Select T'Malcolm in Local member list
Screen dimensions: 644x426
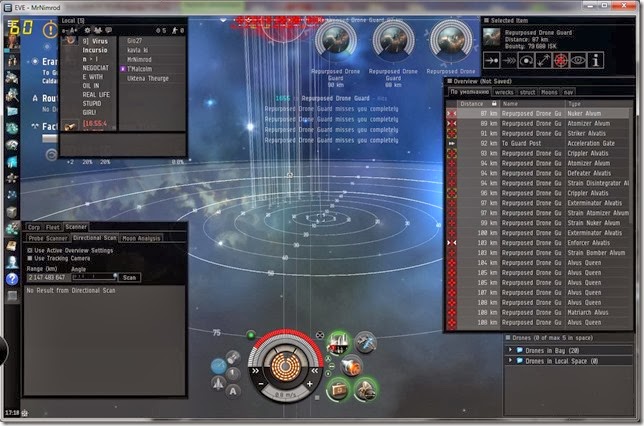(x=151, y=69)
